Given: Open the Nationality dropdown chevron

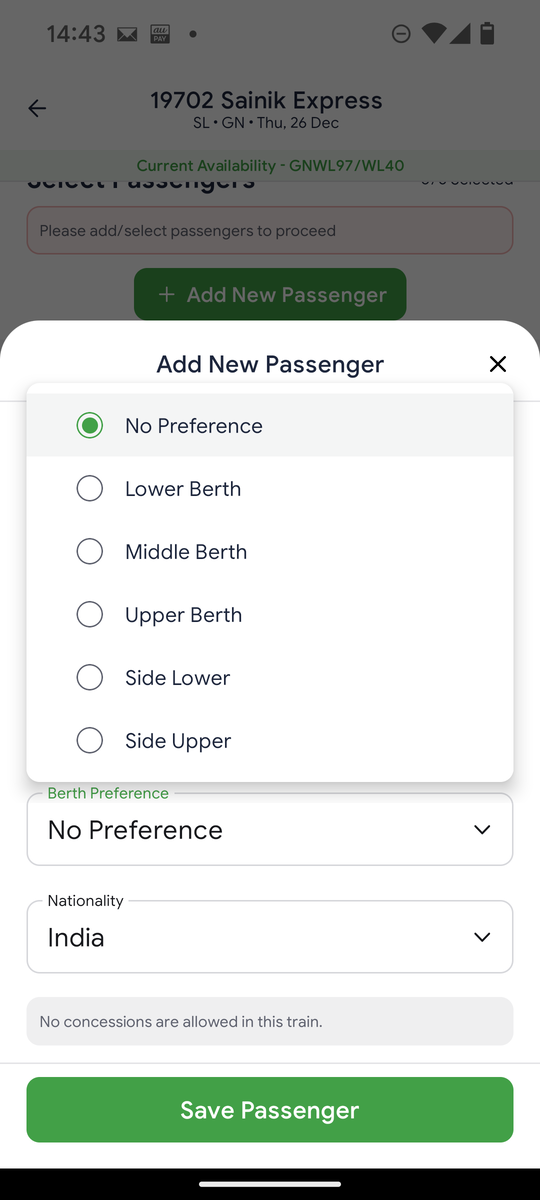Looking at the screenshot, I should 482,937.
